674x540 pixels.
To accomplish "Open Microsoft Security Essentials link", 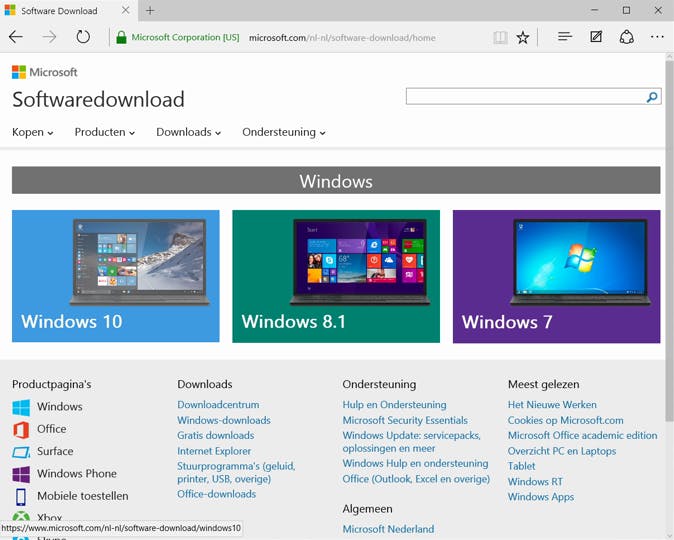I will pos(405,420).
